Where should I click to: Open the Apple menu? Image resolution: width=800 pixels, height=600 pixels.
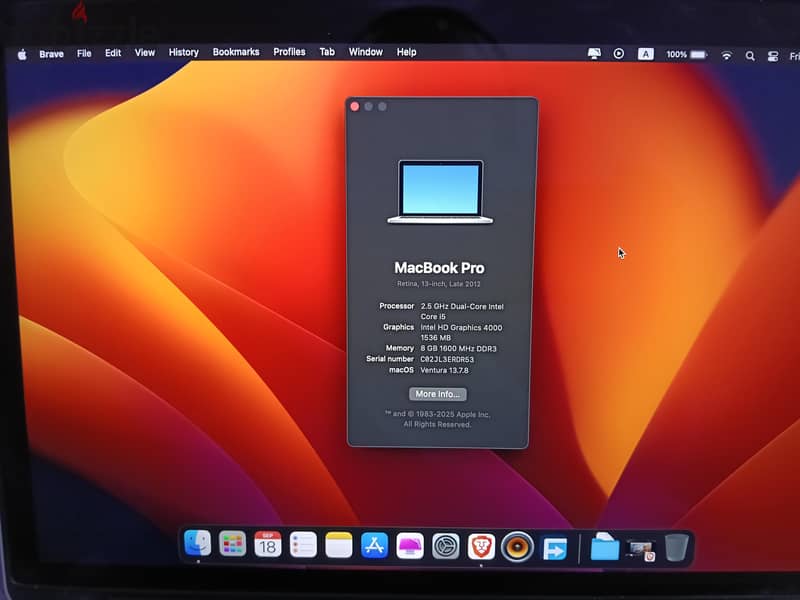(x=22, y=54)
